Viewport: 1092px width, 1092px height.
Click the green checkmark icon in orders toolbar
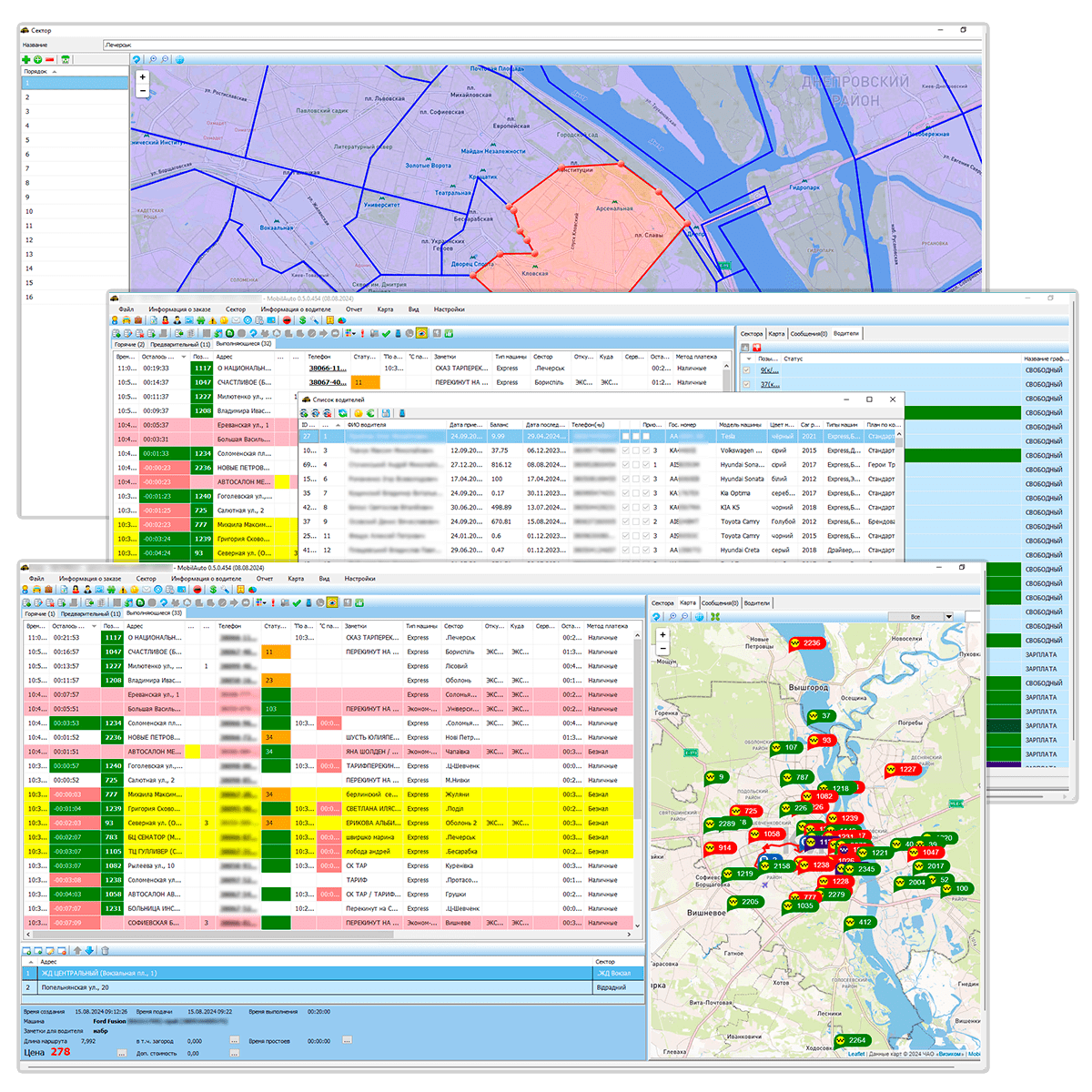pyautogui.click(x=297, y=602)
